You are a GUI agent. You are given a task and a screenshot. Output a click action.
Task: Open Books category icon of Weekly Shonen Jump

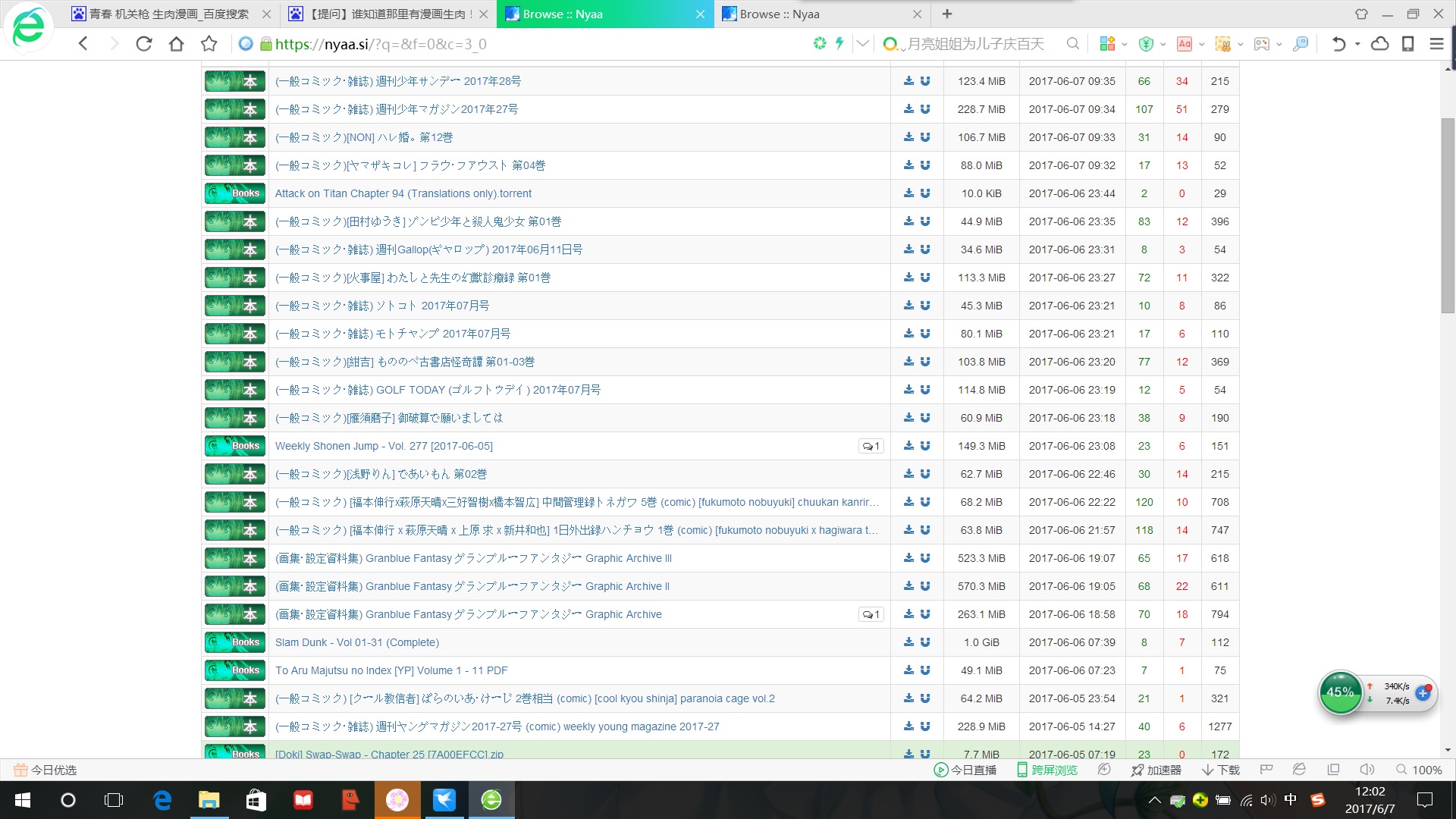(235, 446)
